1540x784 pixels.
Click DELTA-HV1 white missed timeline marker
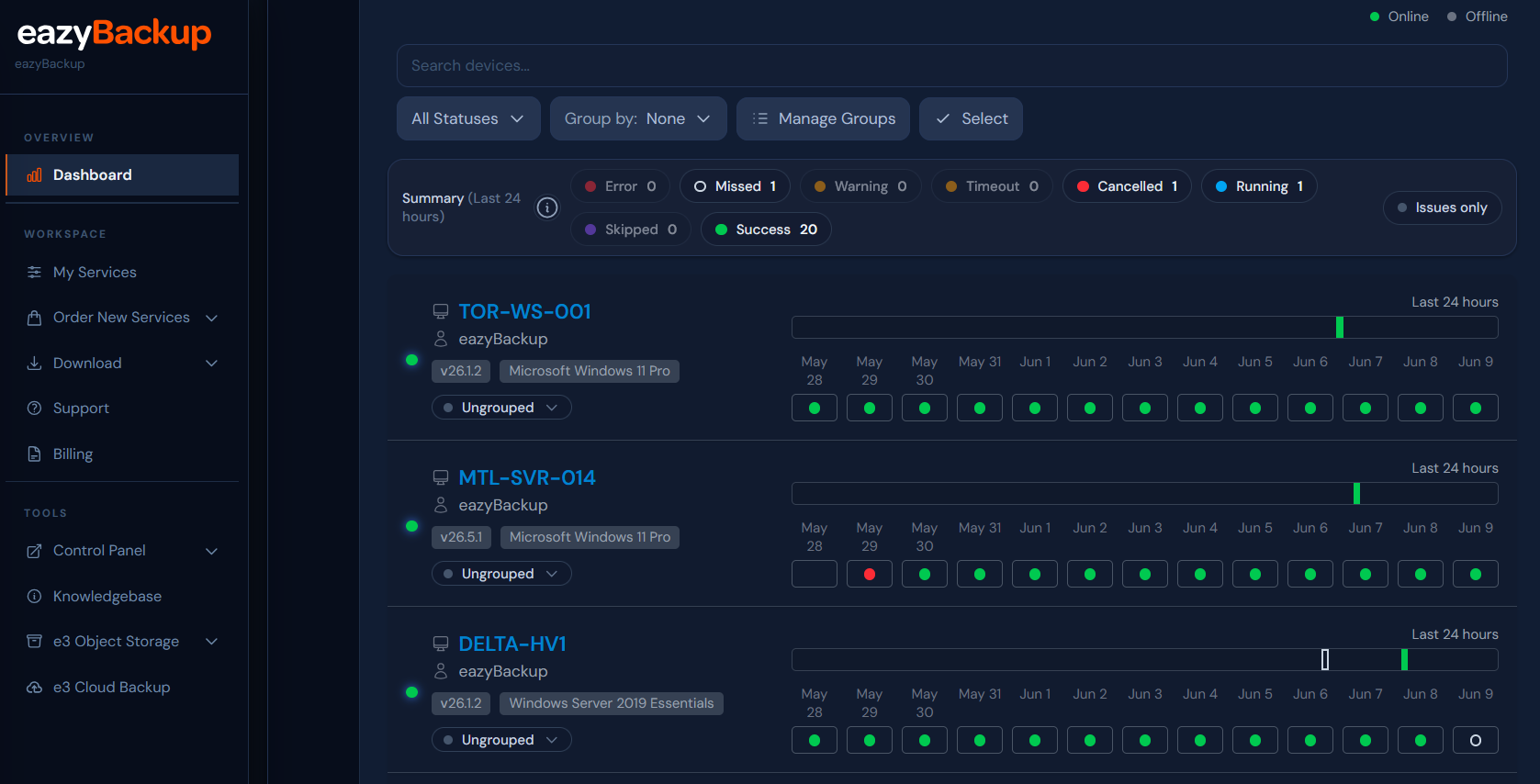coord(1325,659)
